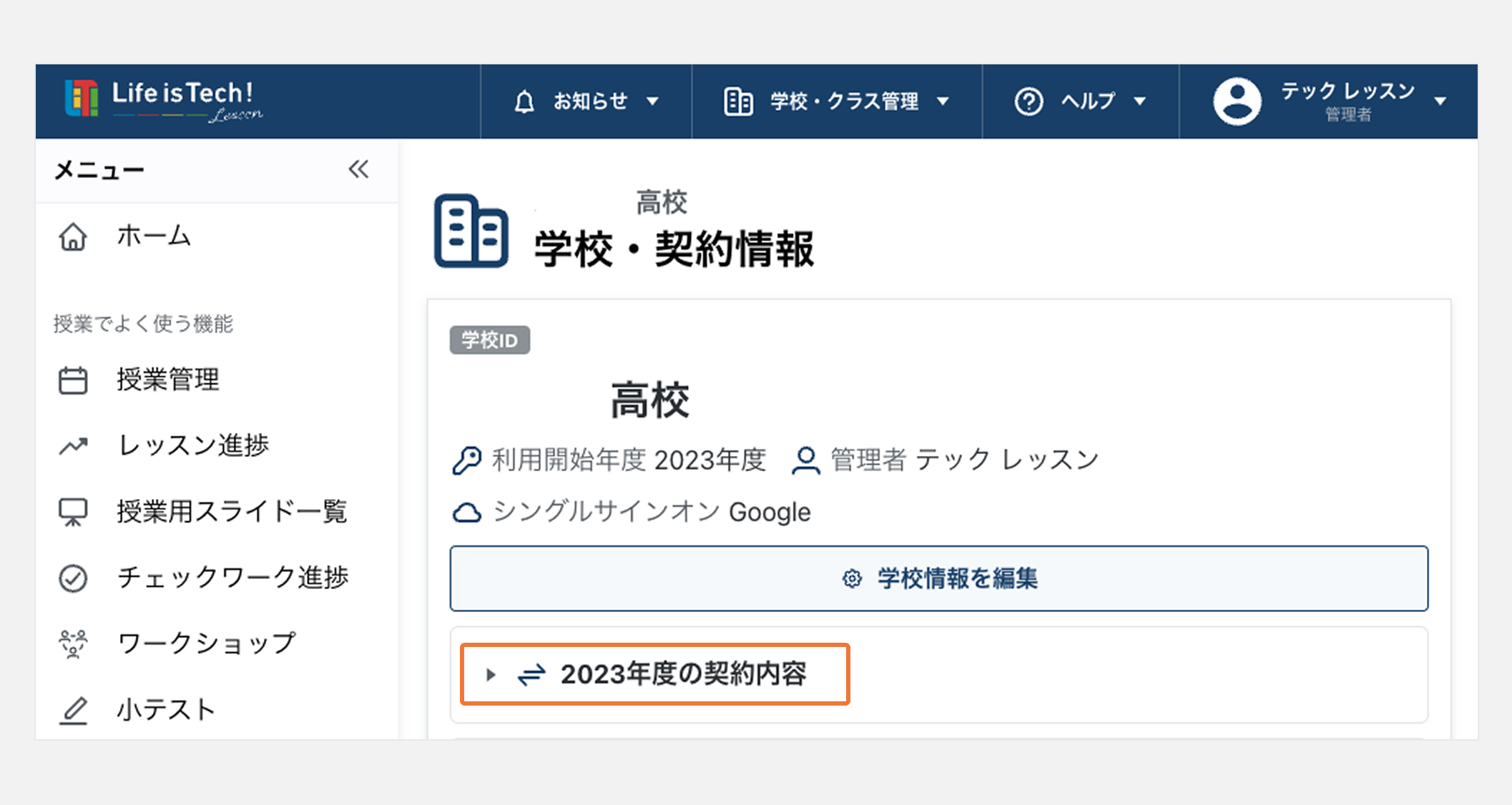Collapse the menu sidebar with the double chevron

click(358, 169)
